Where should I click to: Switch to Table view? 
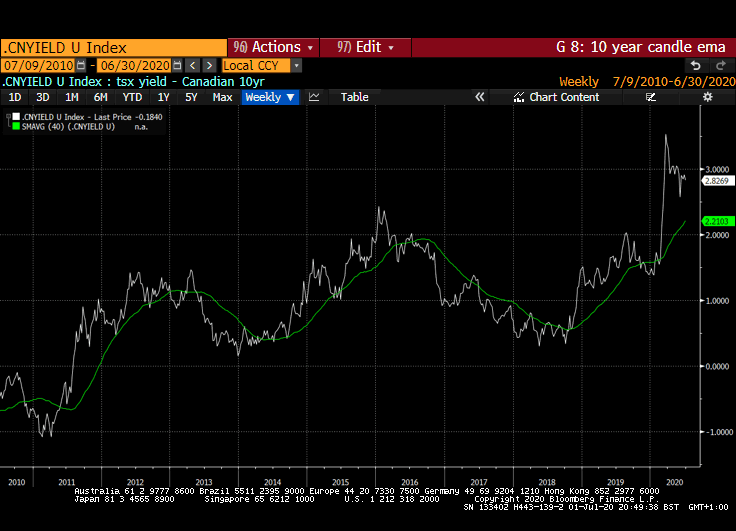354,97
